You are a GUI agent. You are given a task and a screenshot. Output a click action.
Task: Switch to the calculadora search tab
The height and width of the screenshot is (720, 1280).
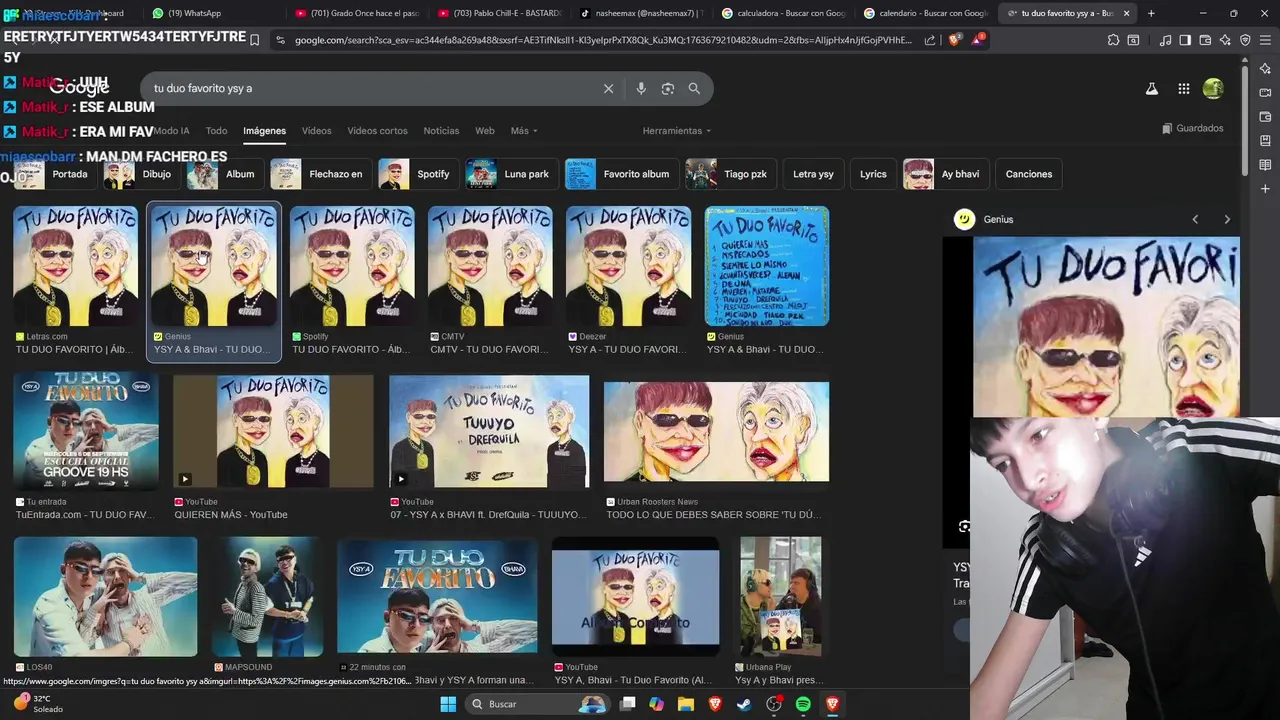pos(784,13)
